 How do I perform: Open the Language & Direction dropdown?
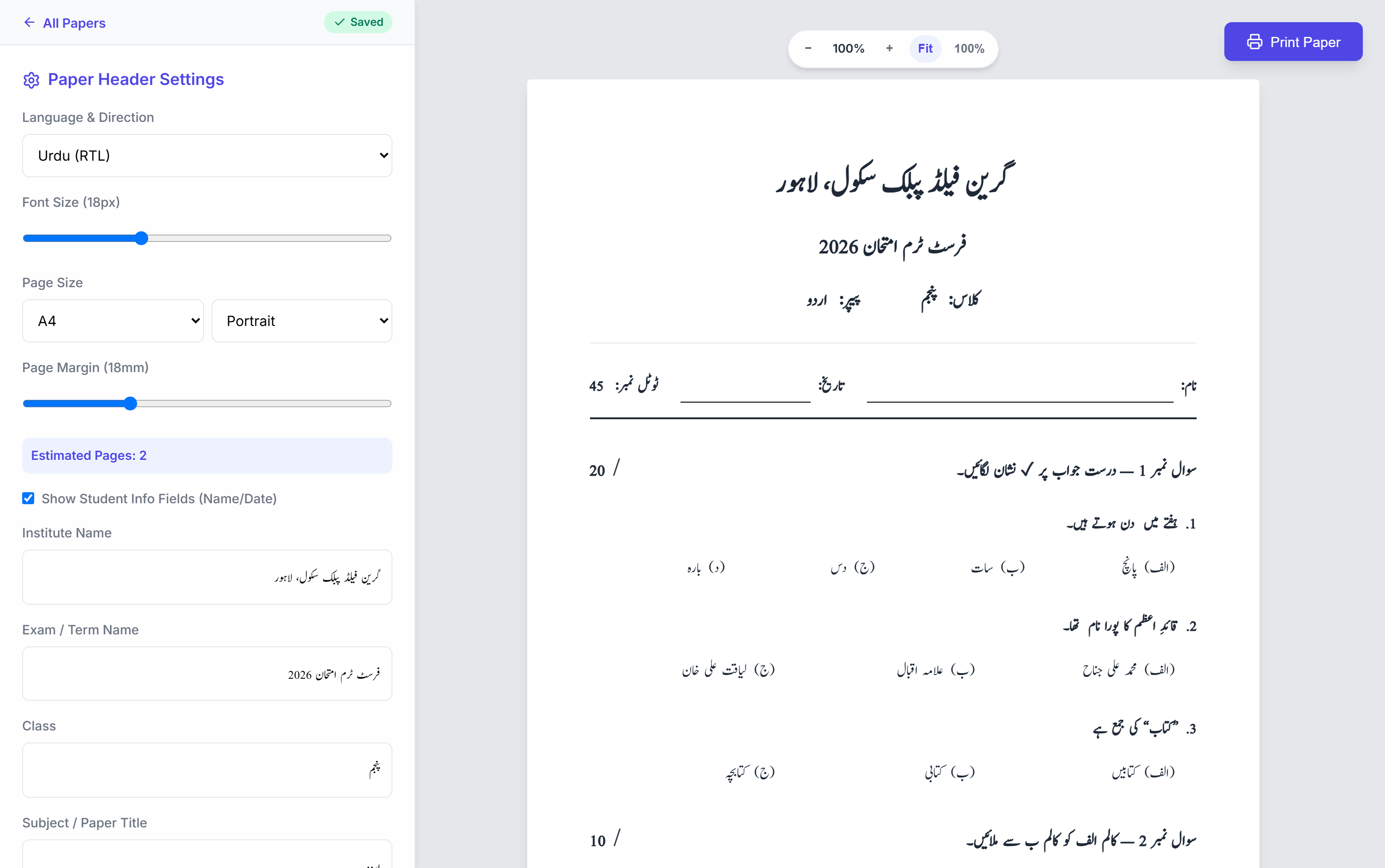point(207,156)
